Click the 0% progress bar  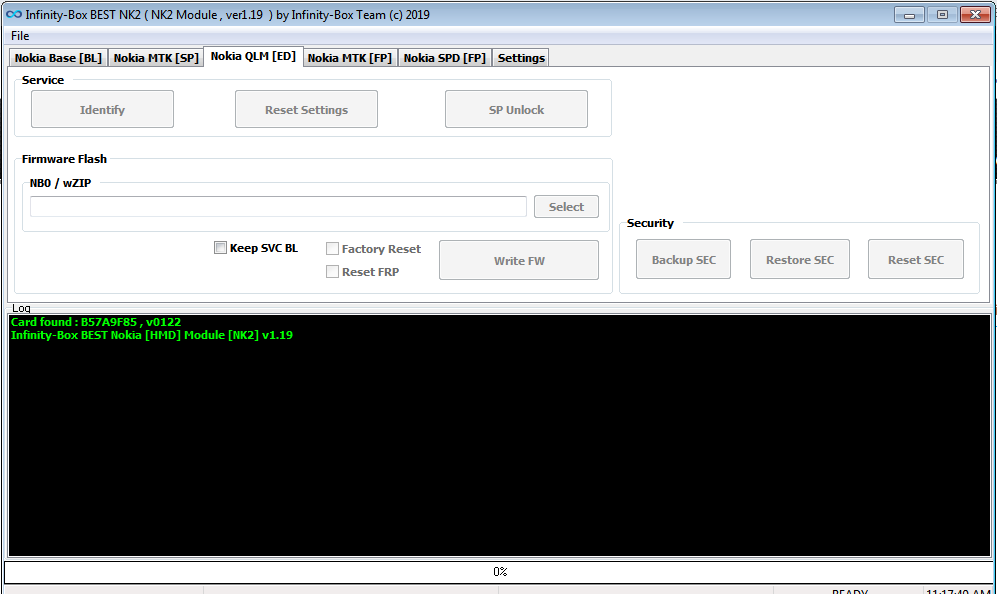pos(498,571)
